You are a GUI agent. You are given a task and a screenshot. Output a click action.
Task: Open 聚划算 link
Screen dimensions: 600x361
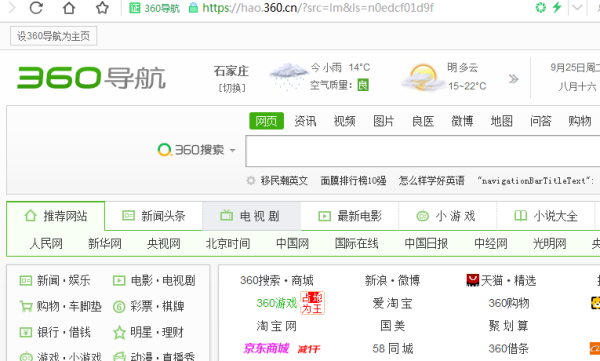pyautogui.click(x=509, y=326)
